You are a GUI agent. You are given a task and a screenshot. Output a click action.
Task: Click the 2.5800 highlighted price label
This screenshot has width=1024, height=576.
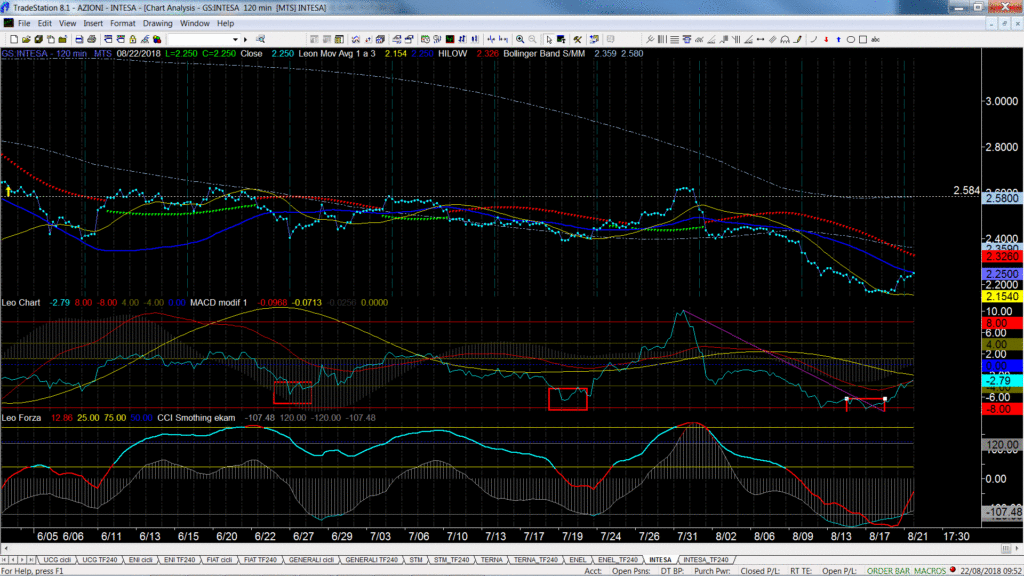1002,198
